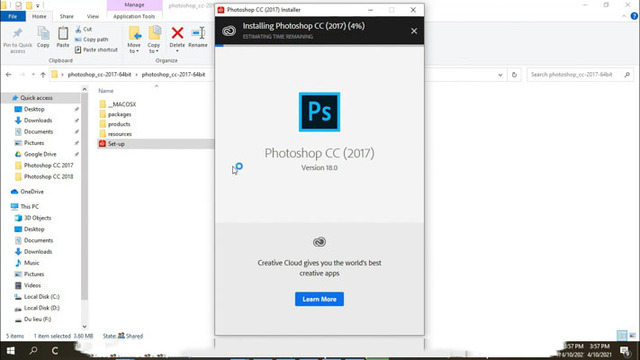The height and width of the screenshot is (360, 640).
Task: Open taskbar search
Action: tap(33, 351)
